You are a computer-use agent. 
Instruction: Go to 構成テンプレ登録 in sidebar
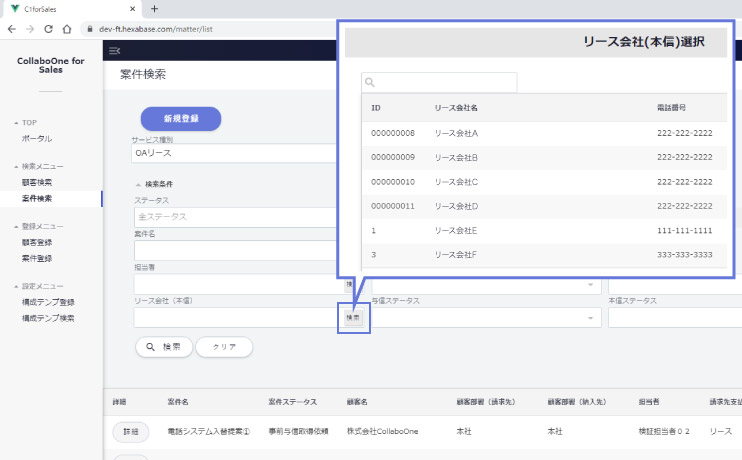pyautogui.click(x=48, y=302)
